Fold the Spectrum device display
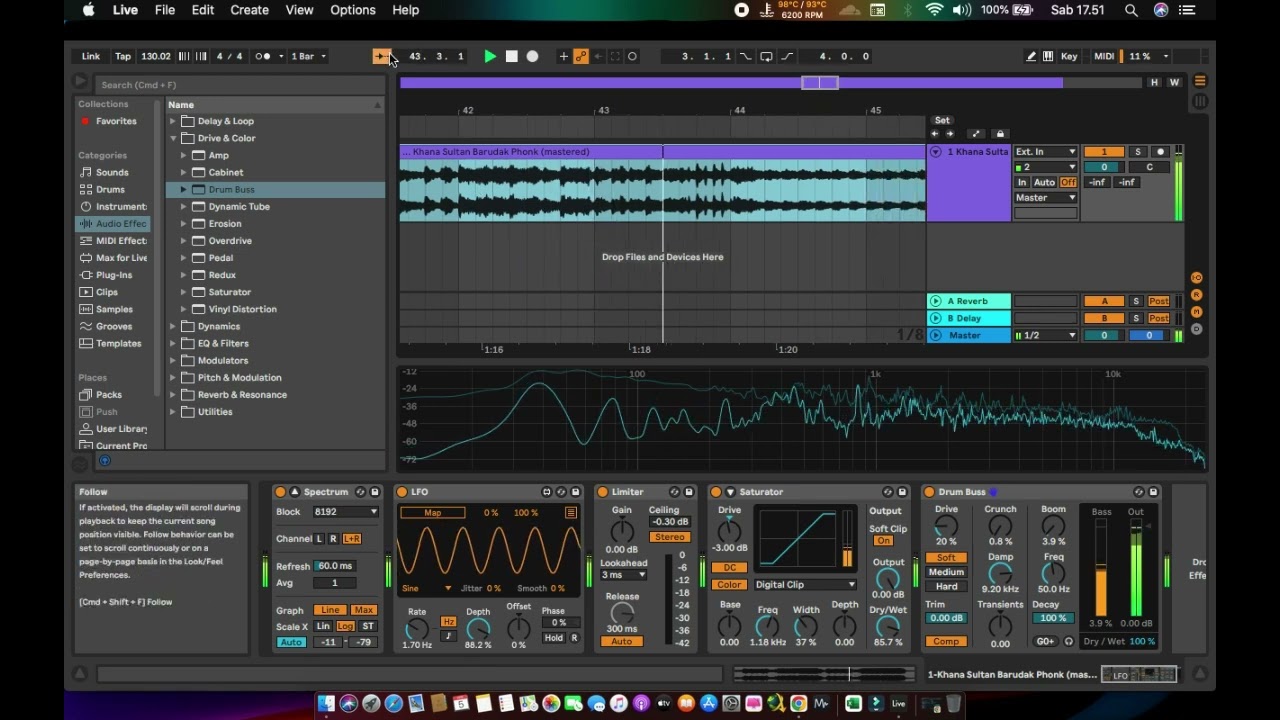The height and width of the screenshot is (720, 1280). pos(294,492)
